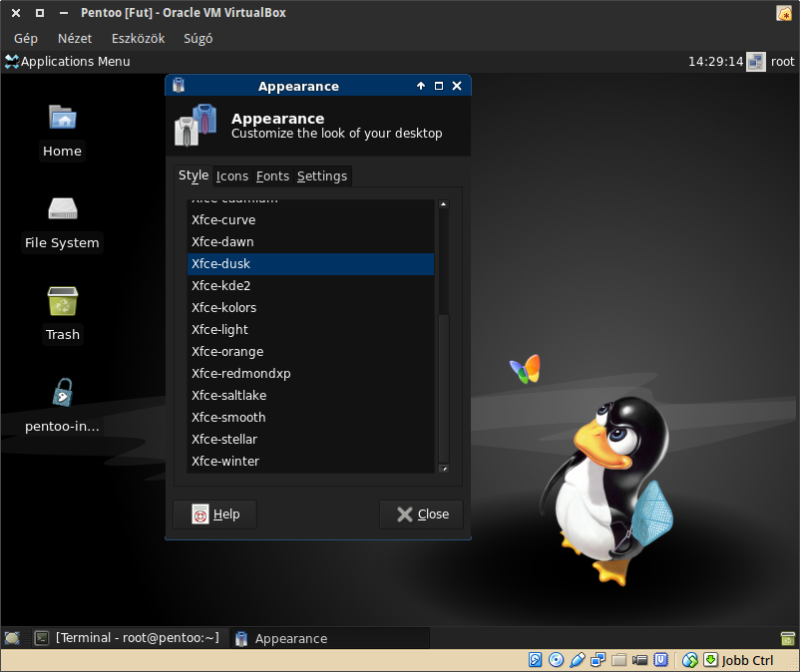800x672 pixels.
Task: Click the network adapters status icon
Action: coord(598,660)
